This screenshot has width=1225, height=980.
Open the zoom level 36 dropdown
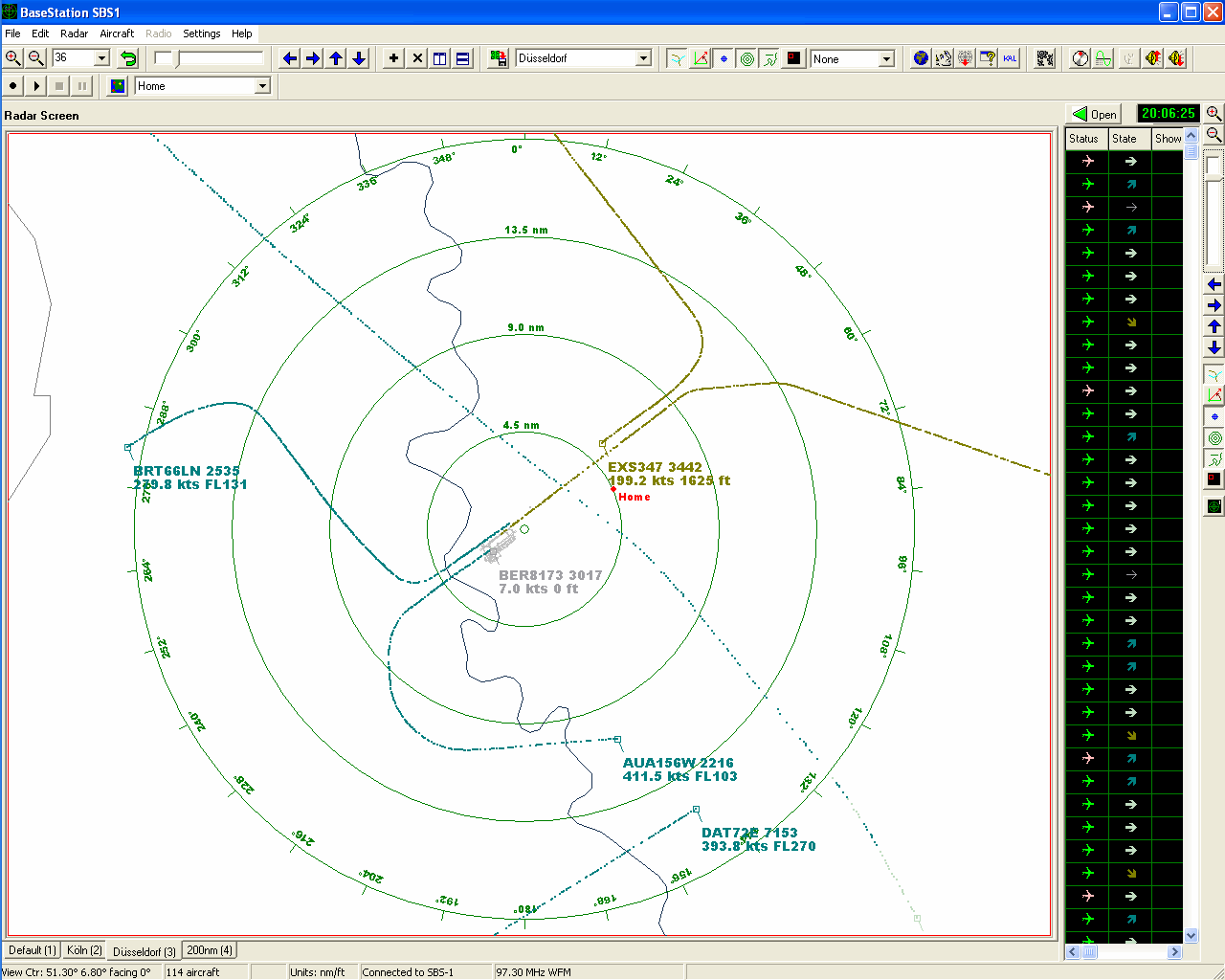(101, 58)
